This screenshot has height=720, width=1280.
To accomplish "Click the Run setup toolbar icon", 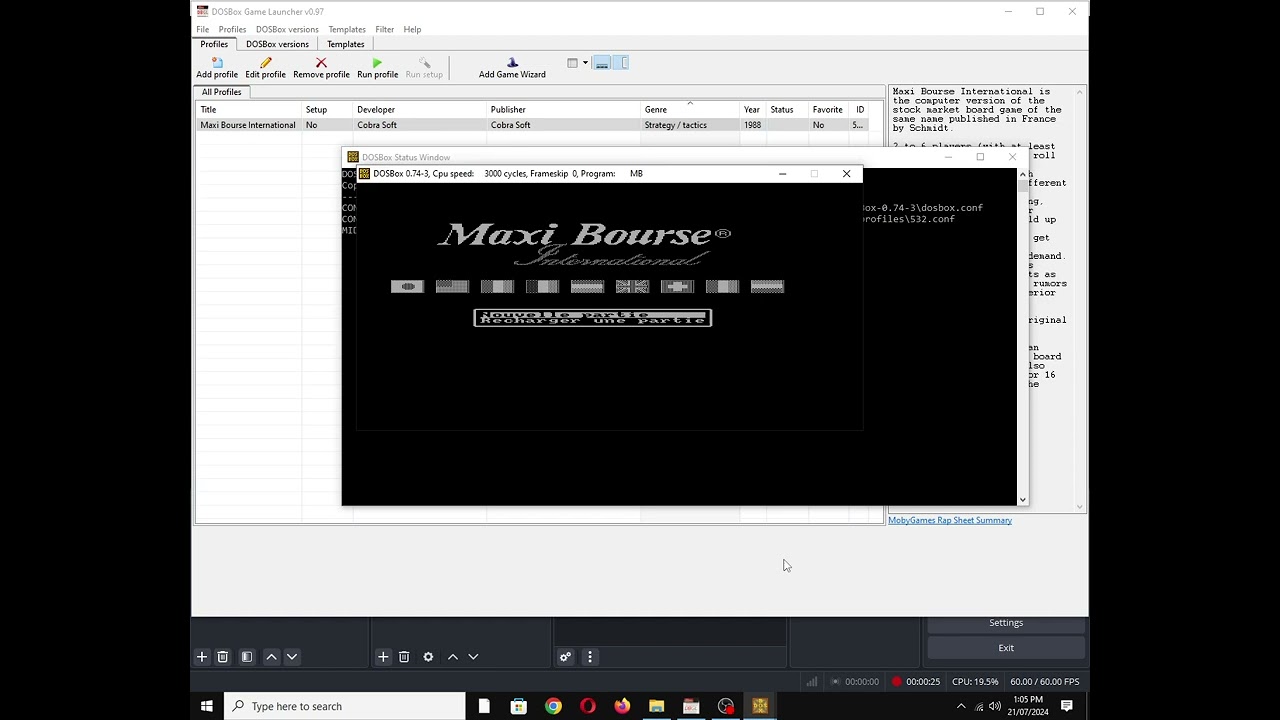I will point(424,67).
